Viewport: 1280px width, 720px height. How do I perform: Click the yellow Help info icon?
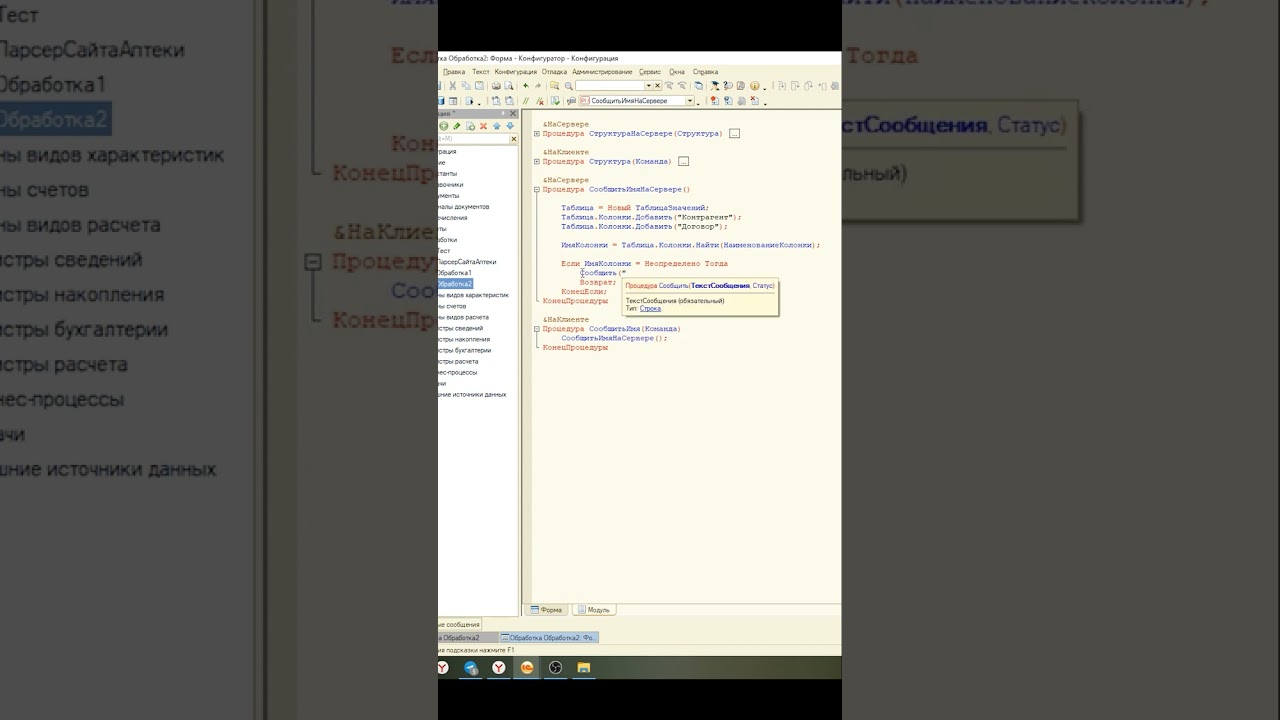coord(754,86)
